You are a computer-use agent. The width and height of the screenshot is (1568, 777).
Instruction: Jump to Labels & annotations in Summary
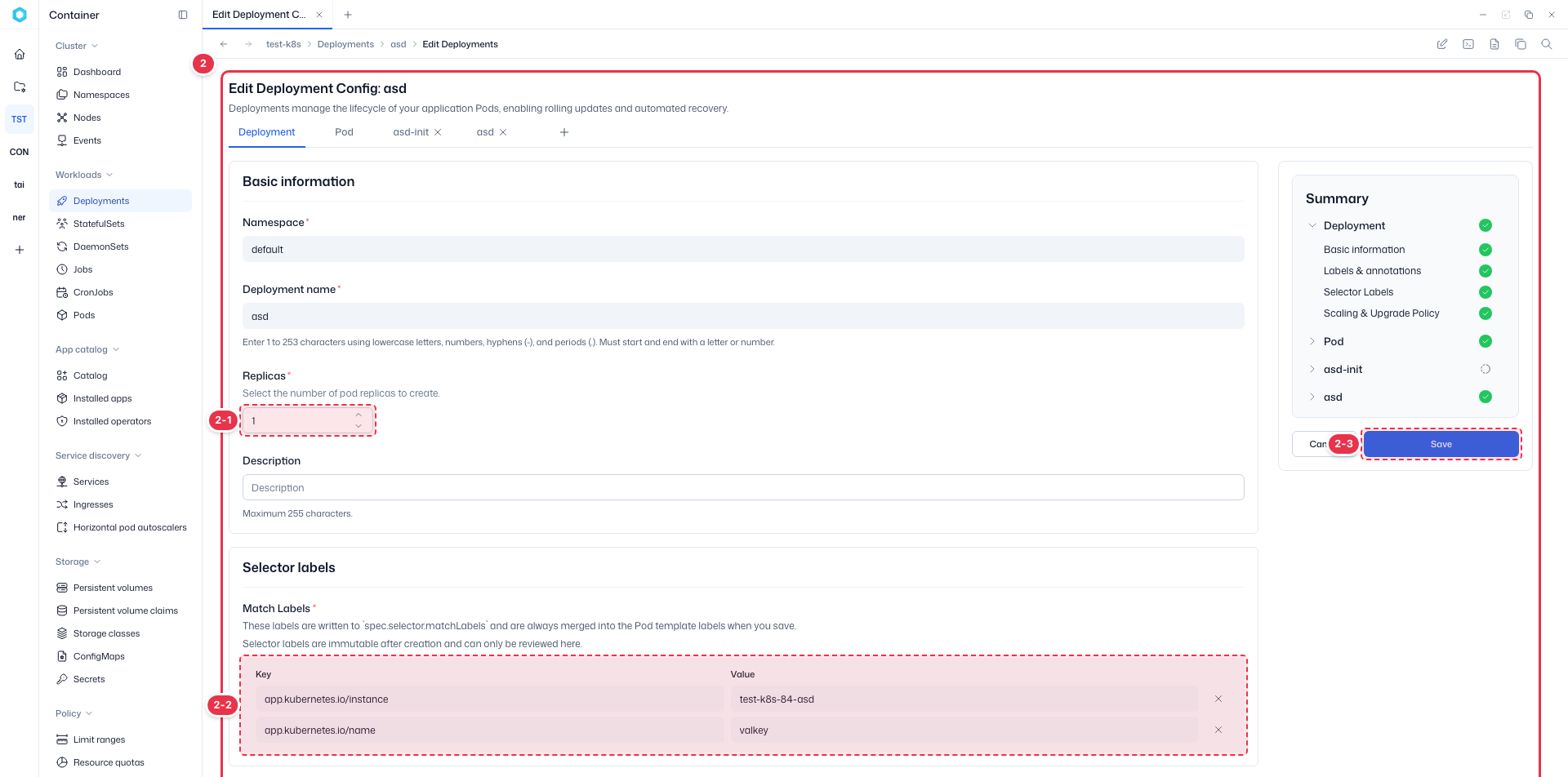[x=1372, y=271]
